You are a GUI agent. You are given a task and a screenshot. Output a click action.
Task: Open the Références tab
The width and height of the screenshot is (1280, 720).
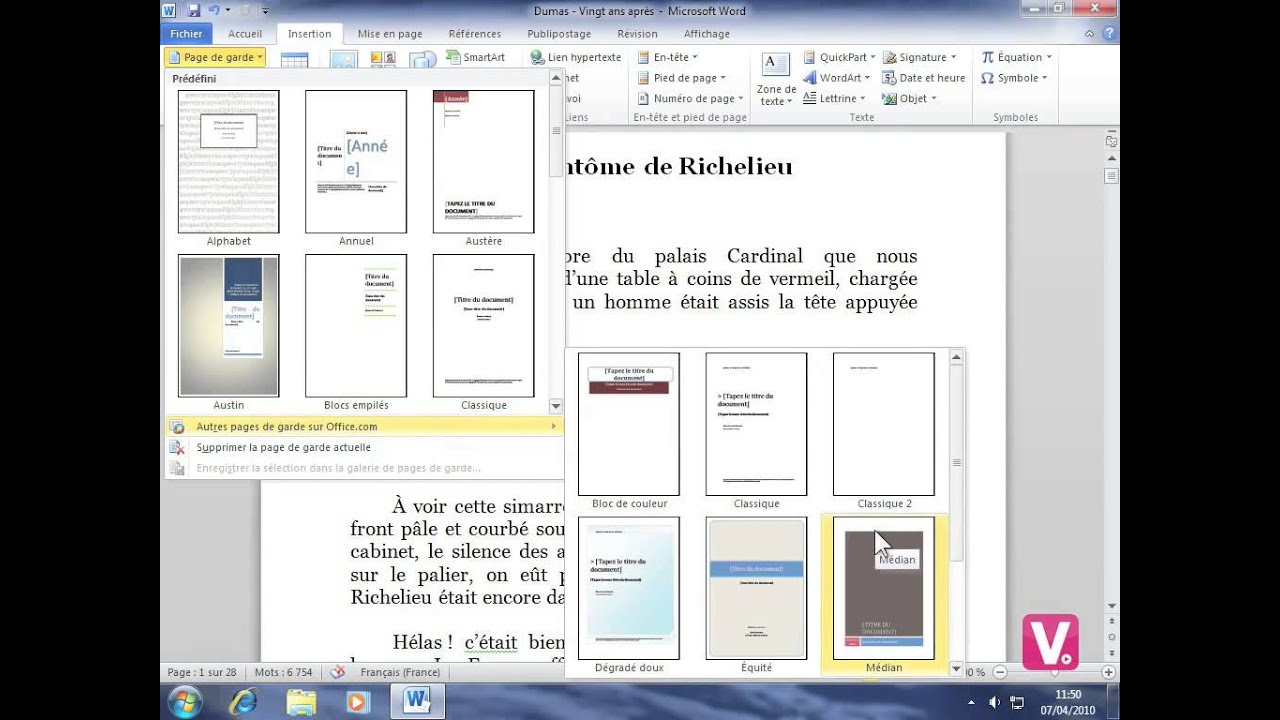pos(475,34)
